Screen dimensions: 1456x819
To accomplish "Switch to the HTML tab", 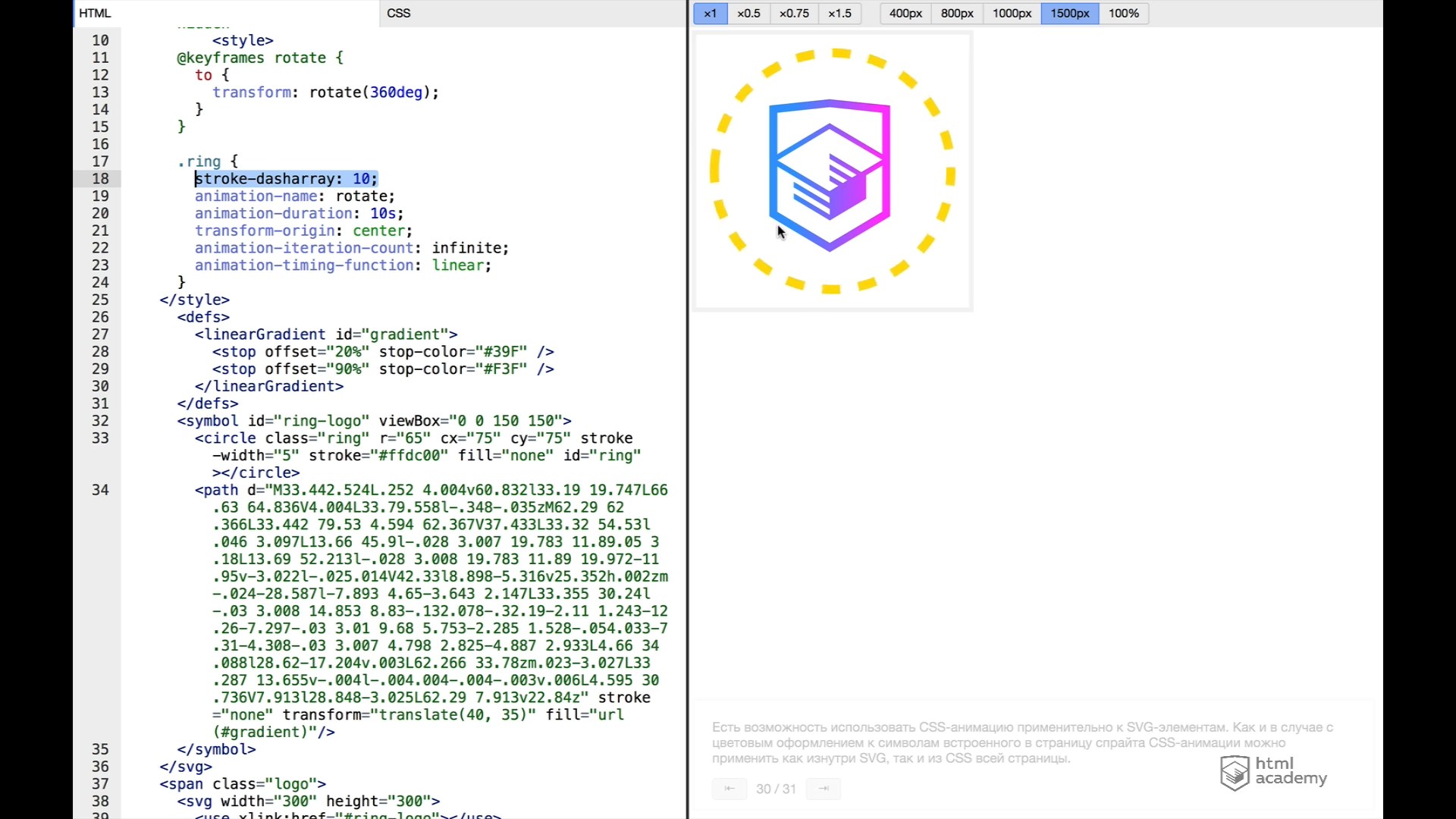I will click(x=95, y=13).
